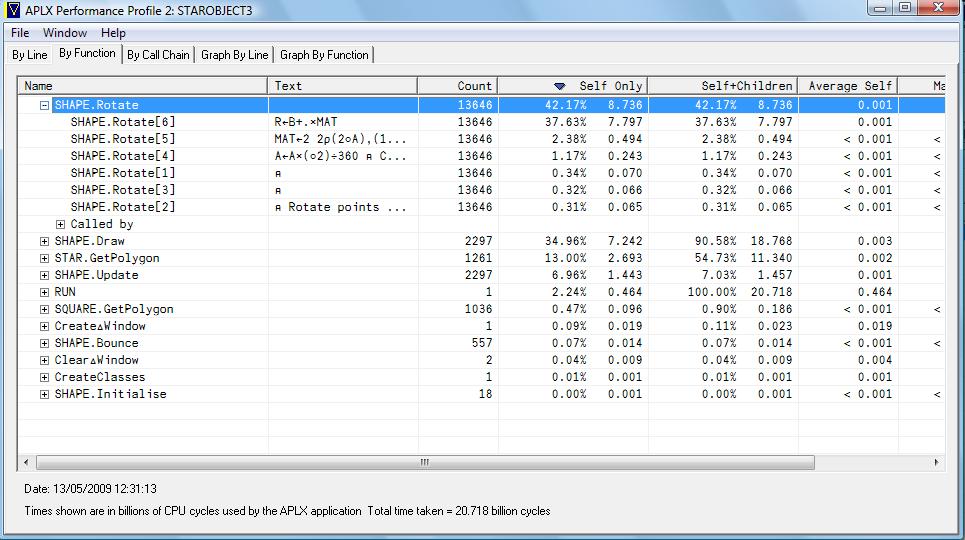Image resolution: width=965 pixels, height=540 pixels.
Task: Click the horizontal scrollbar right arrow
Action: [936, 463]
